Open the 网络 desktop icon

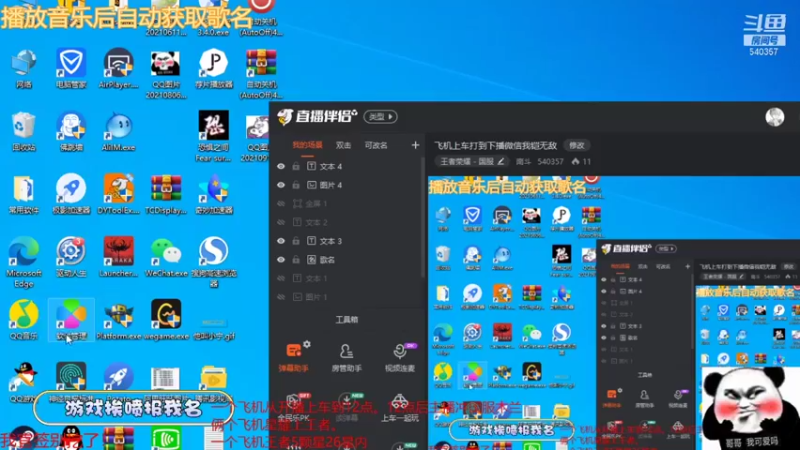[23, 69]
